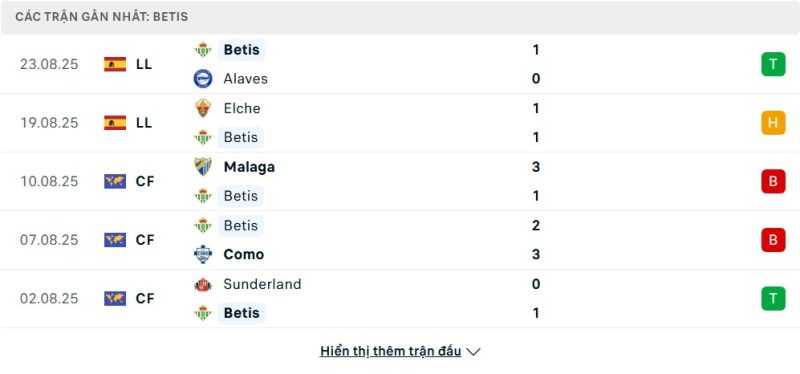
Task: Open Sunderland team name link
Action: coord(262,284)
